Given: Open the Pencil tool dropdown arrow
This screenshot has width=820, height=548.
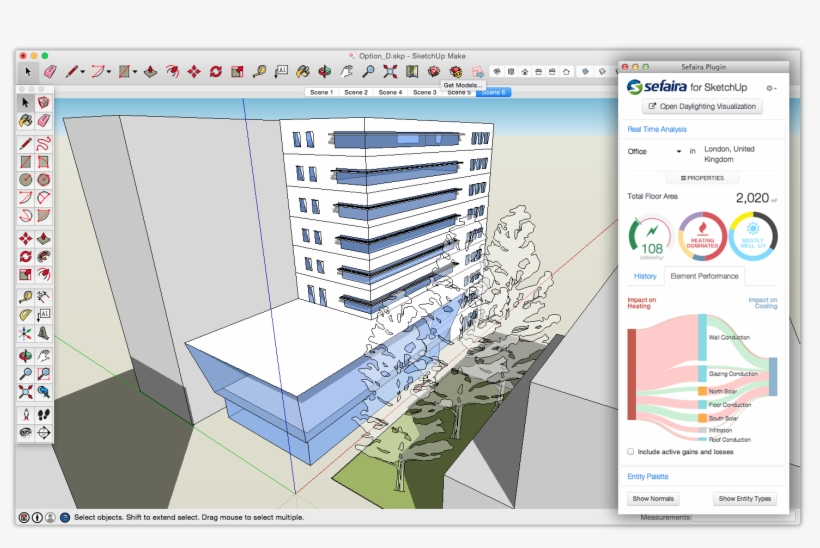Looking at the screenshot, I should pos(83,72).
